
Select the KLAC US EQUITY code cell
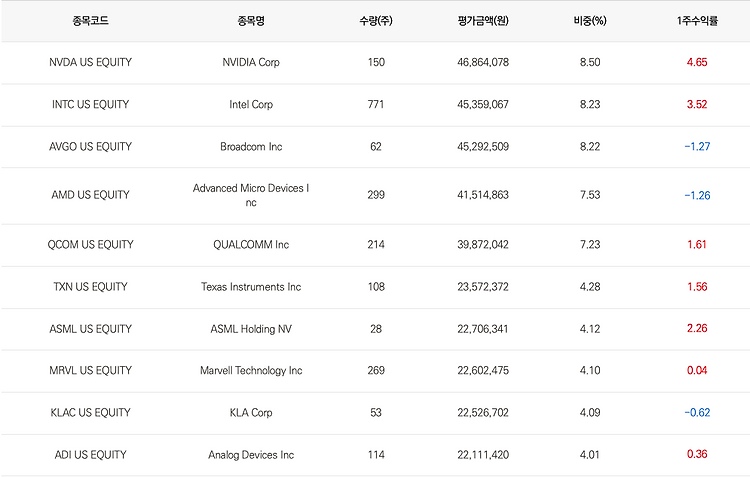tap(90, 412)
